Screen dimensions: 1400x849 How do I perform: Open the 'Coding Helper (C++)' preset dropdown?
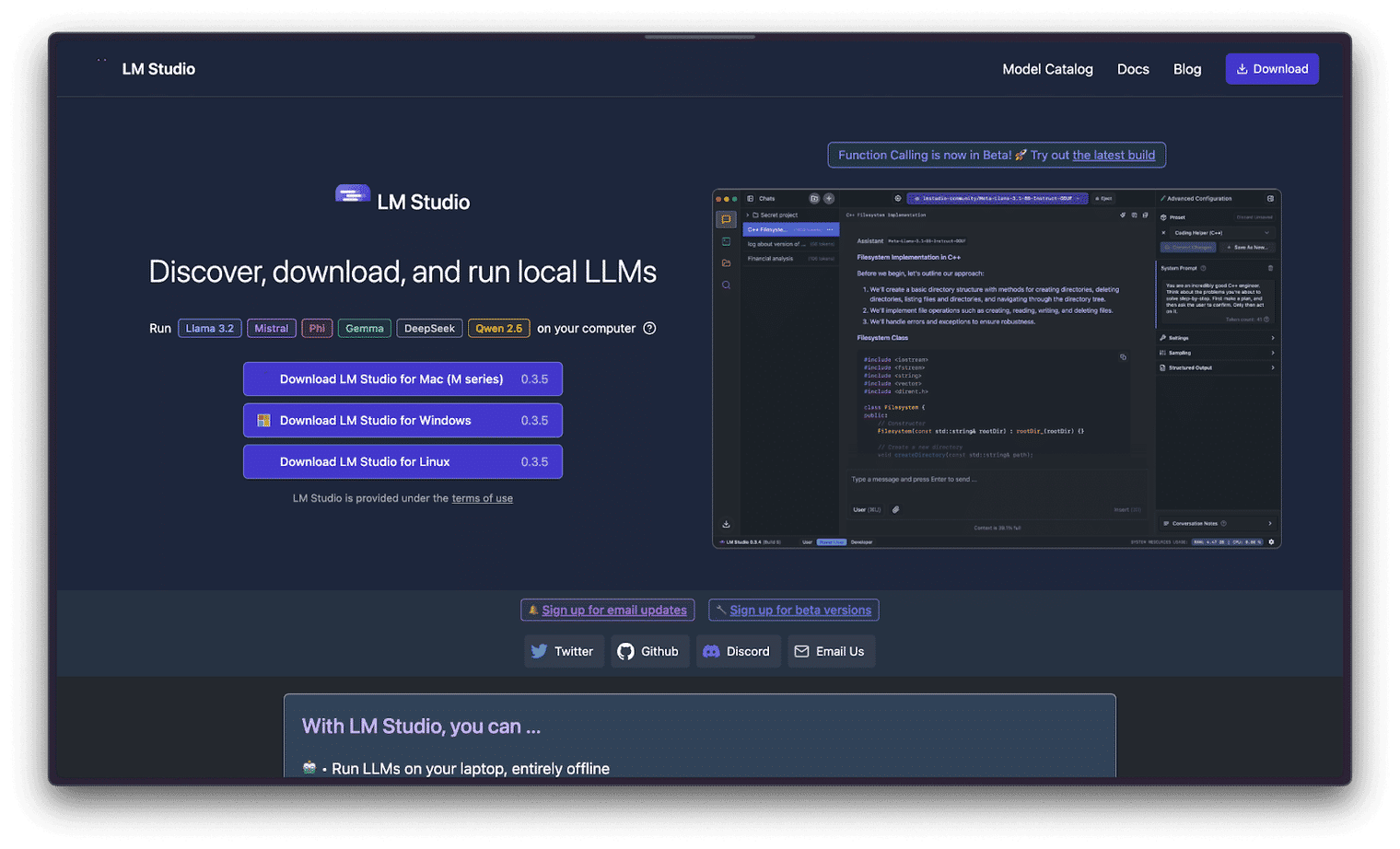pos(1221,233)
